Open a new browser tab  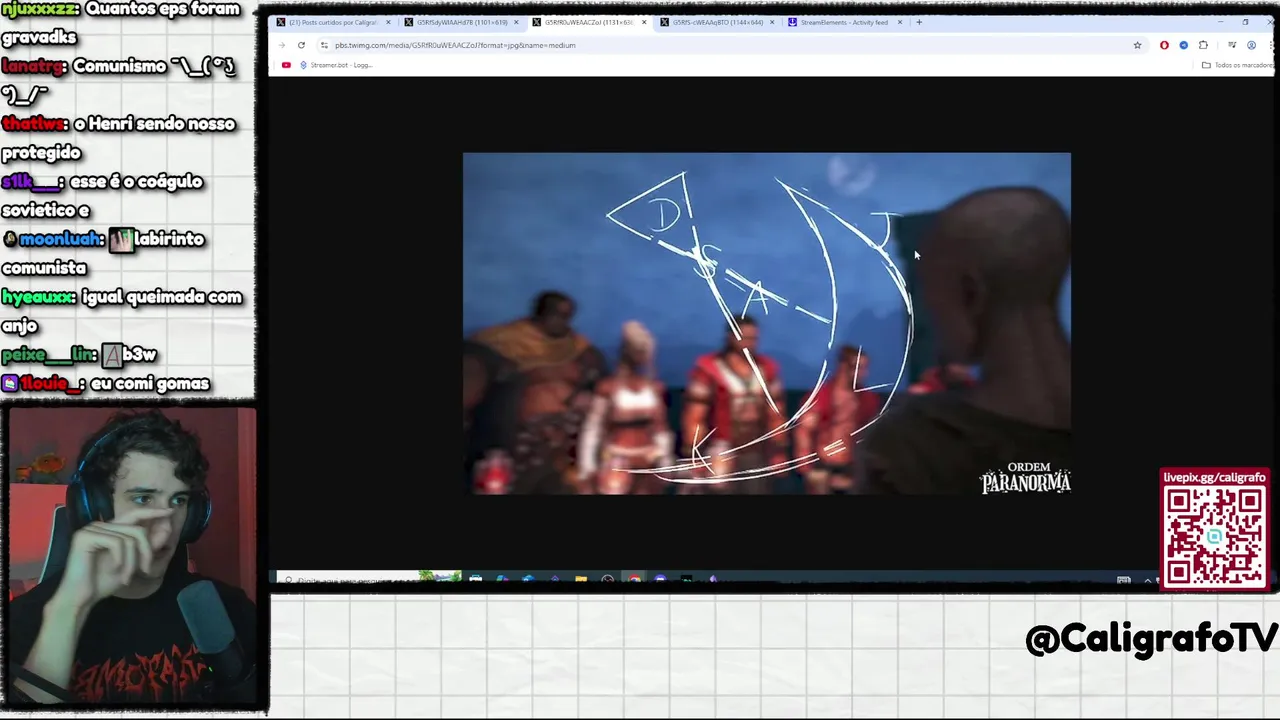click(x=919, y=22)
